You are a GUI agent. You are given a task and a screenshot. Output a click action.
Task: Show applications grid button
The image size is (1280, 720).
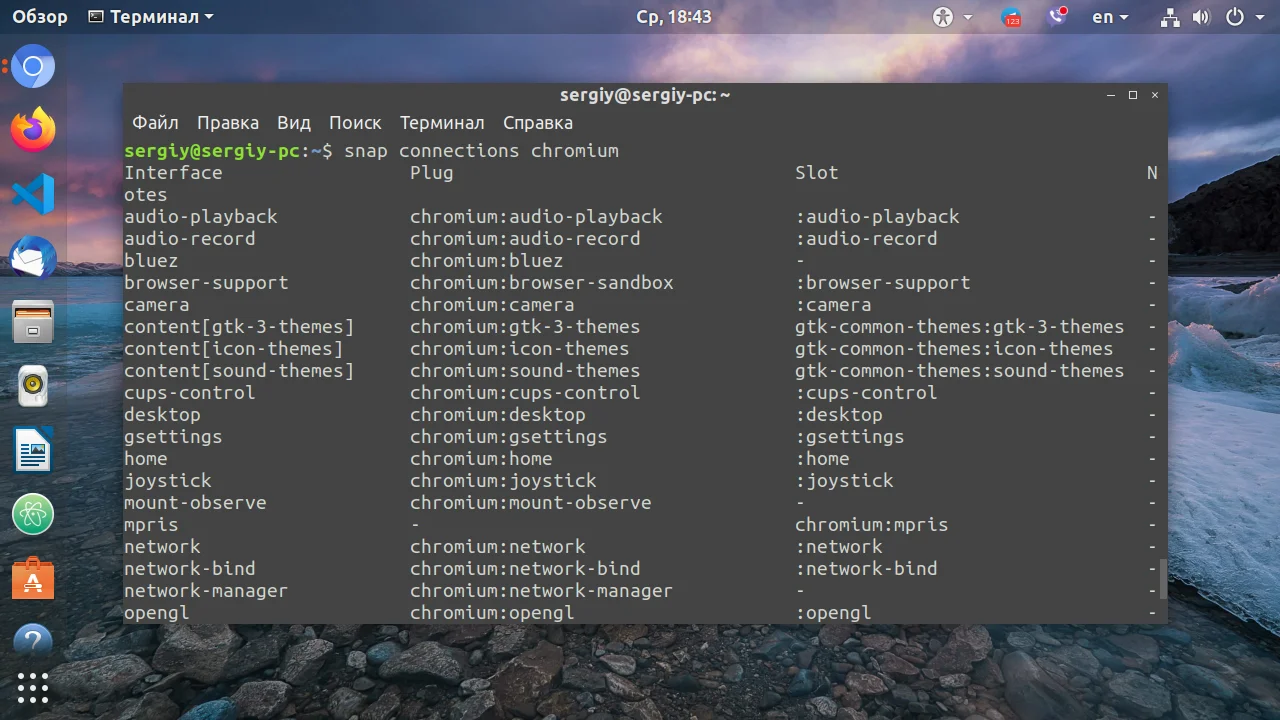[33, 688]
